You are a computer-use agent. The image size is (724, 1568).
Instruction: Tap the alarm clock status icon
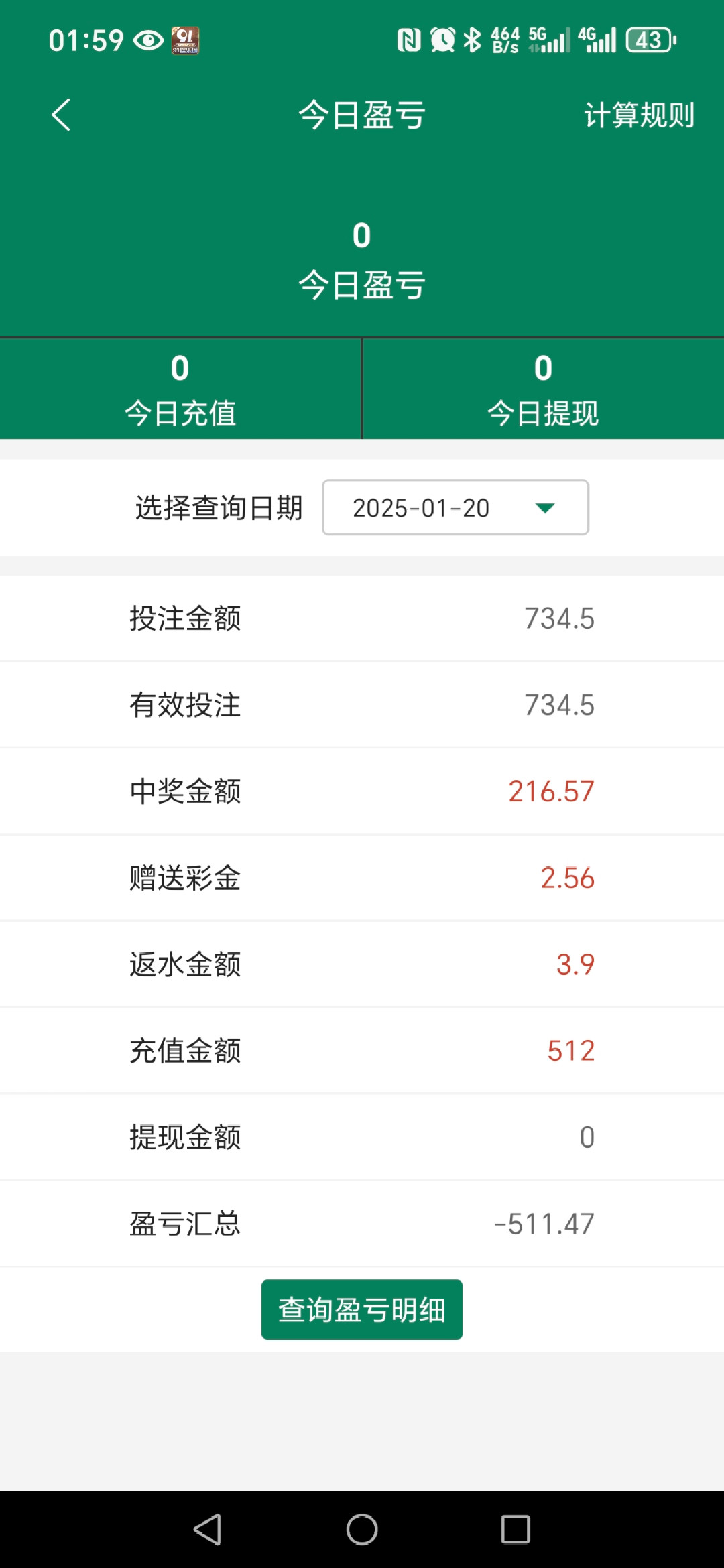click(442, 40)
